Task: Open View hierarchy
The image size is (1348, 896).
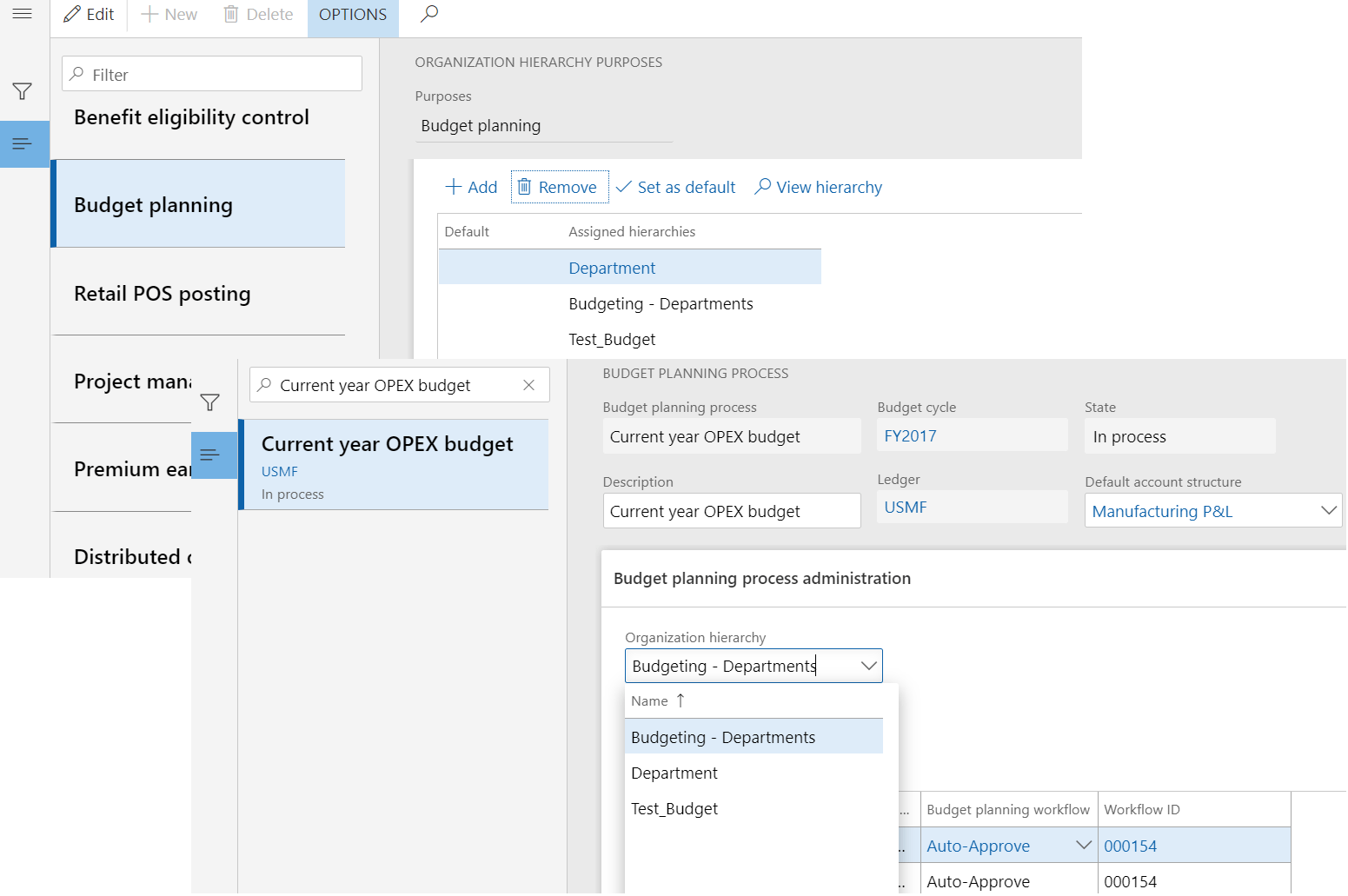Action: click(819, 187)
